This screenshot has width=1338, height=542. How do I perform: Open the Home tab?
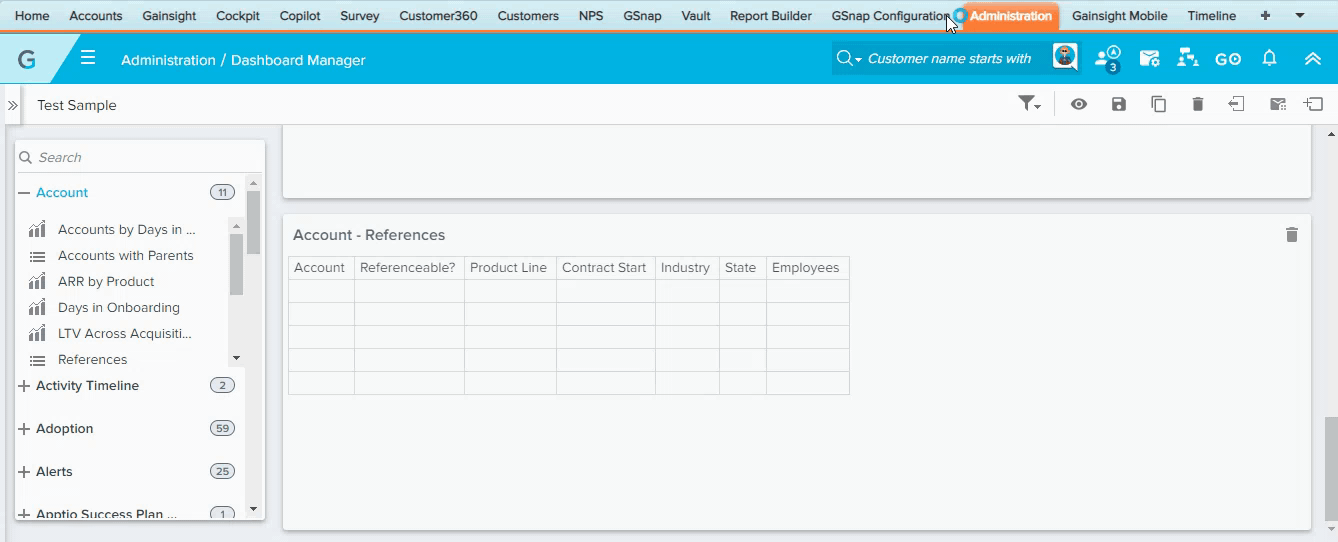pos(32,16)
